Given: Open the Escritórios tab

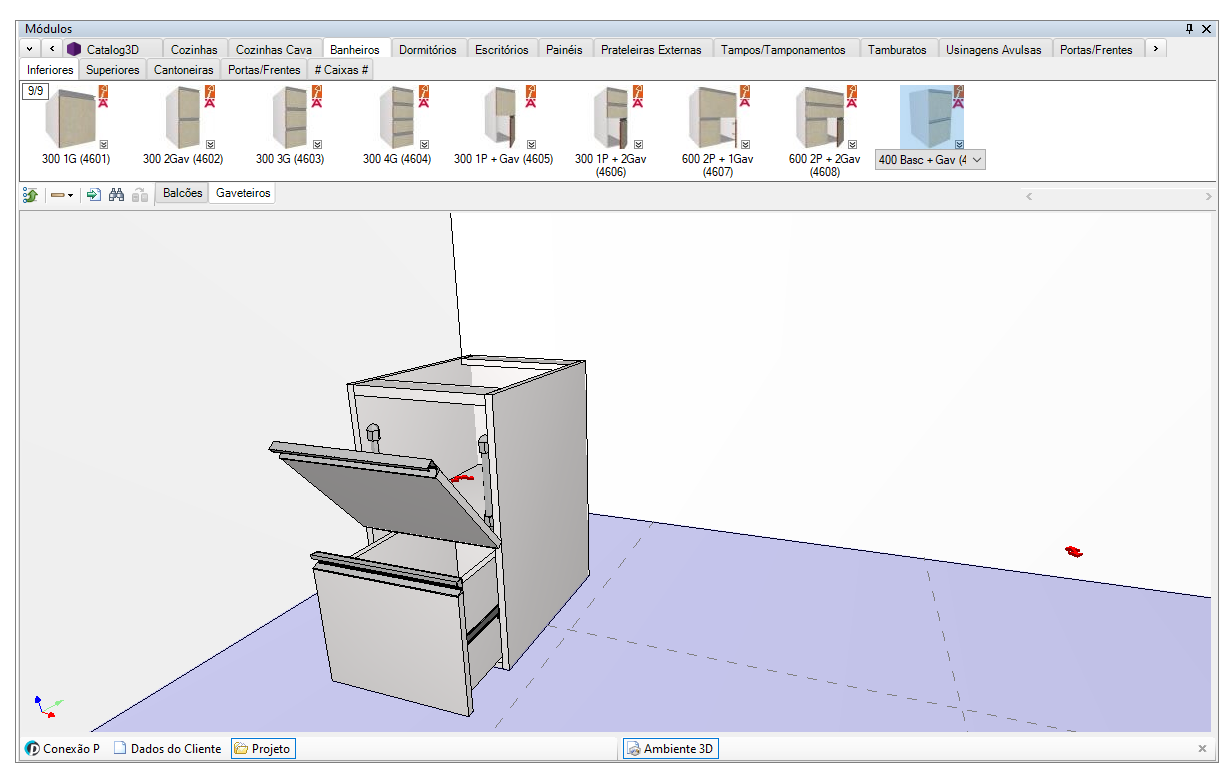Looking at the screenshot, I should pos(502,49).
